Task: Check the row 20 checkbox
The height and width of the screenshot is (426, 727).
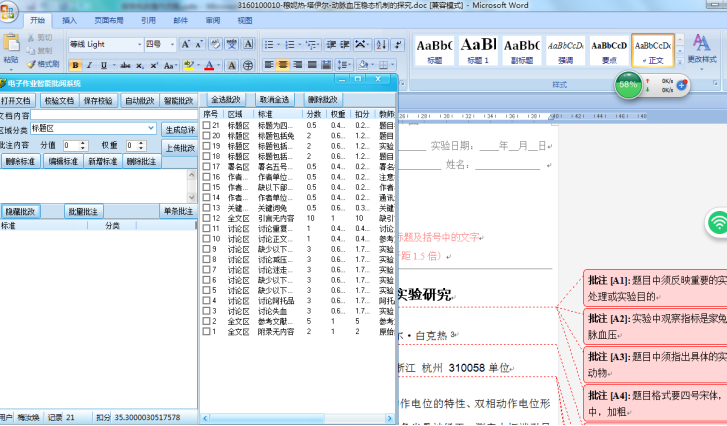Action: (x=207, y=136)
